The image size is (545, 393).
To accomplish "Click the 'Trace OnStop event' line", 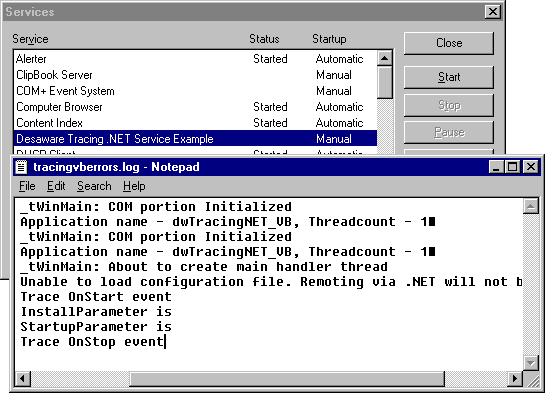I will (x=92, y=342).
